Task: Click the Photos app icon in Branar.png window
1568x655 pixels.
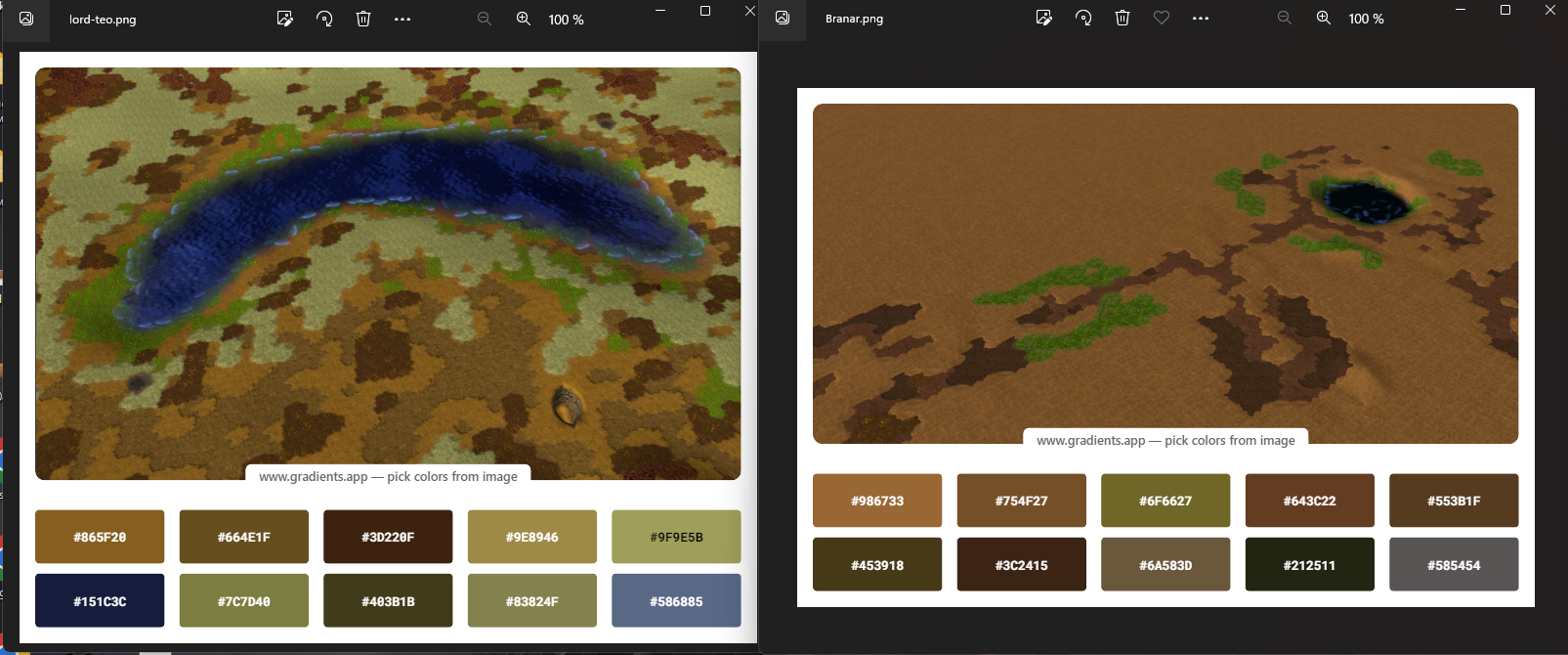Action: point(783,18)
